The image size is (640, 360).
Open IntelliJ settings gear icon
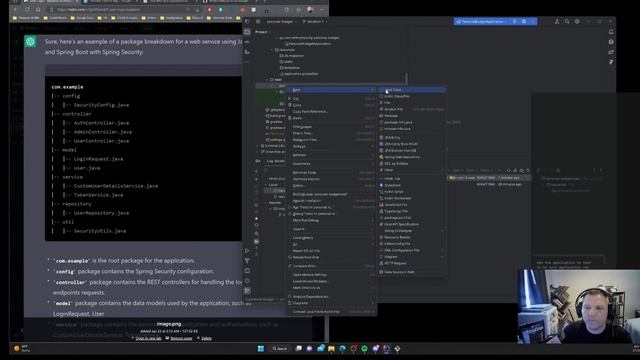click(x=577, y=21)
